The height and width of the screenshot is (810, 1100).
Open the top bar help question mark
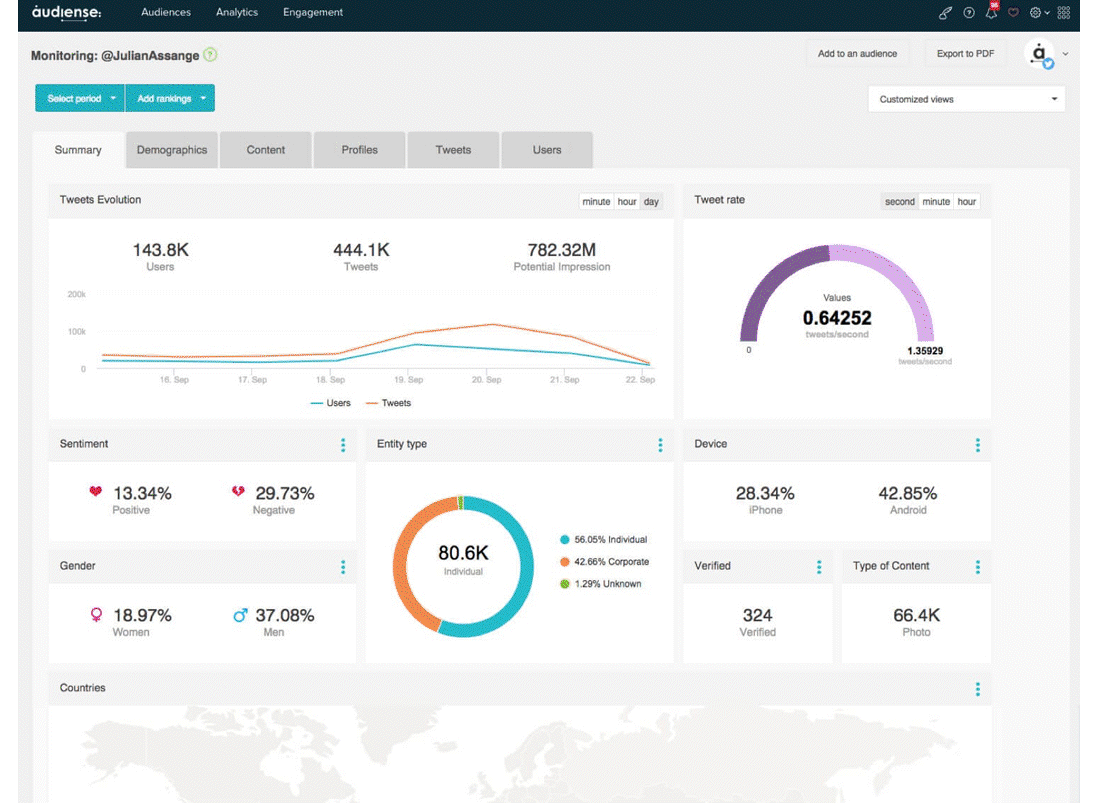pyautogui.click(x=969, y=13)
